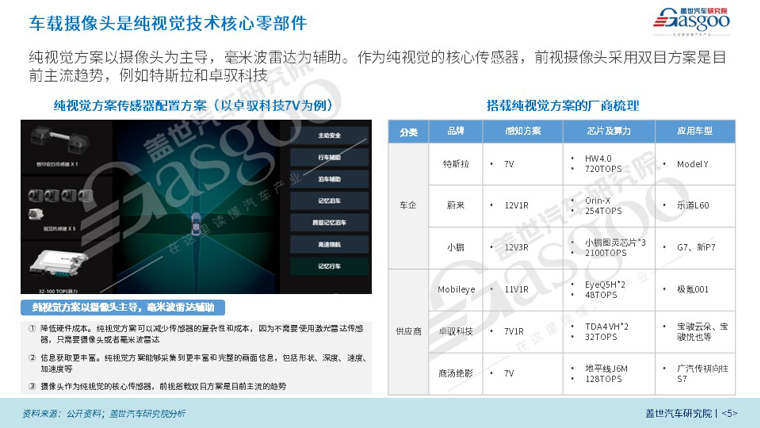The image size is (760, 428).
Task: Select the 记忆泊车 button
Action: coord(329,201)
